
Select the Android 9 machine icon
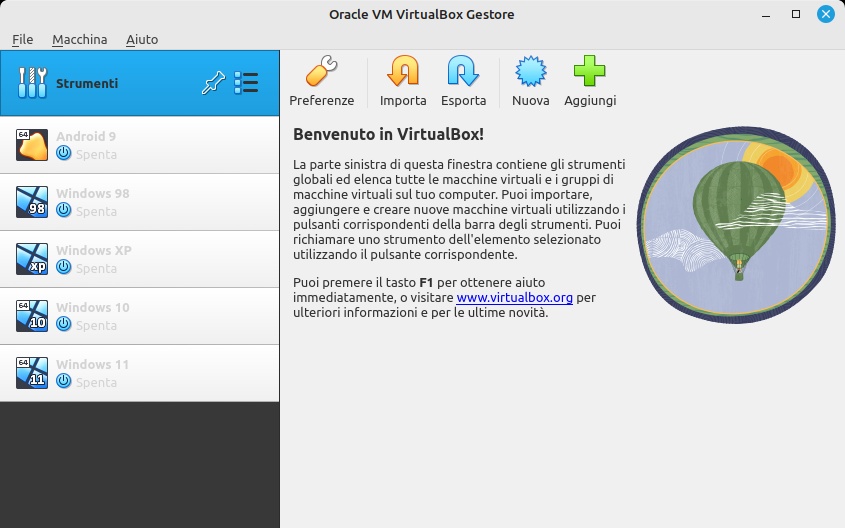tap(32, 145)
